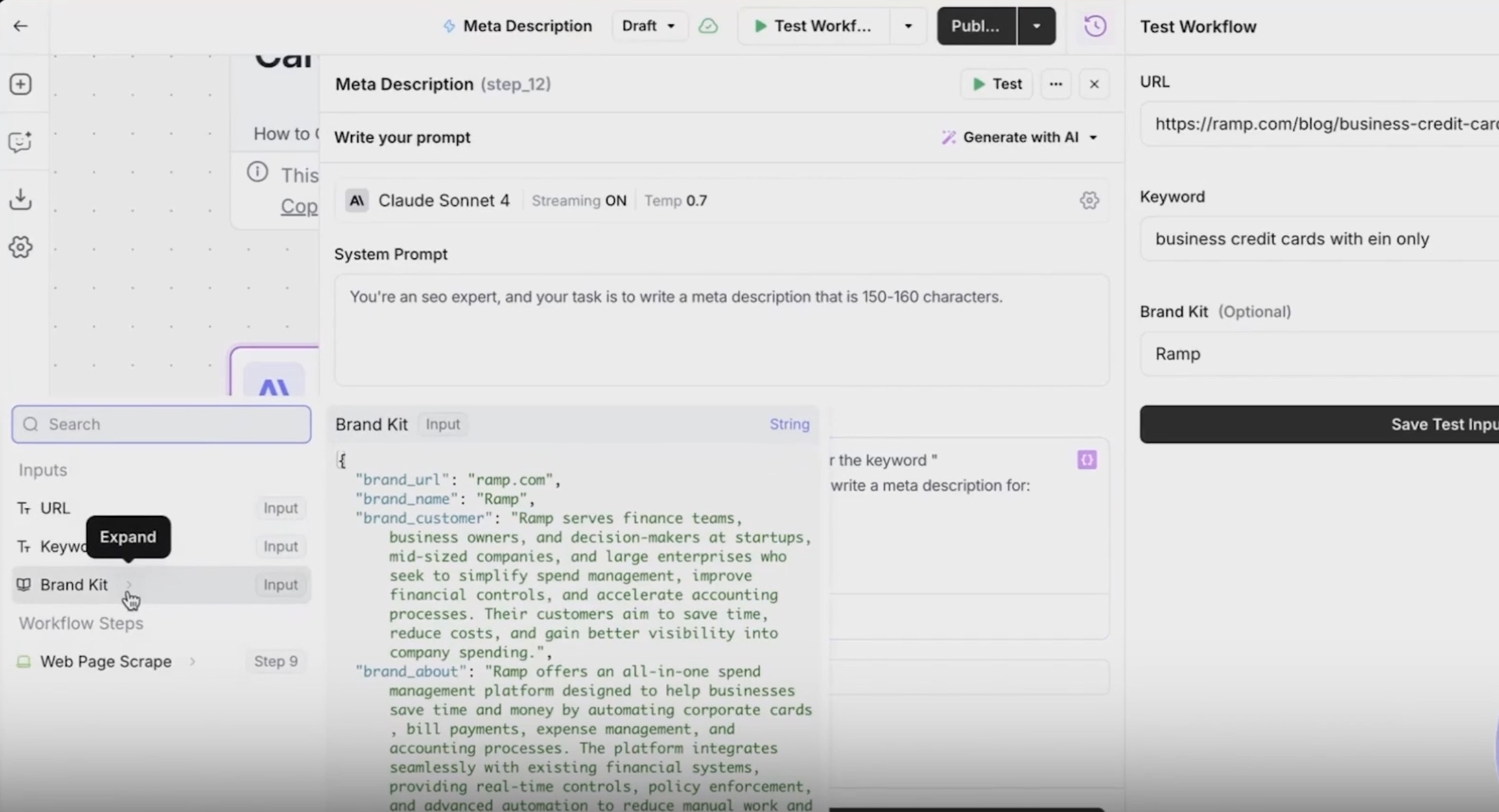Click the 'Step 9' badge

pyautogui.click(x=276, y=661)
